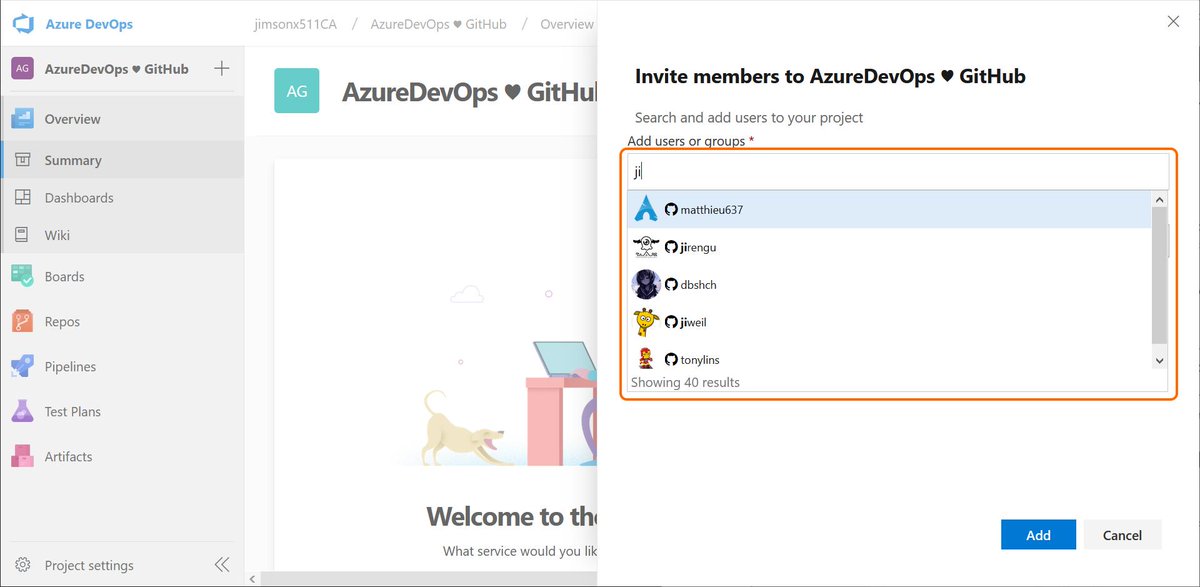Click GitHub icon next to dbshch
The image size is (1200, 587).
coord(671,285)
